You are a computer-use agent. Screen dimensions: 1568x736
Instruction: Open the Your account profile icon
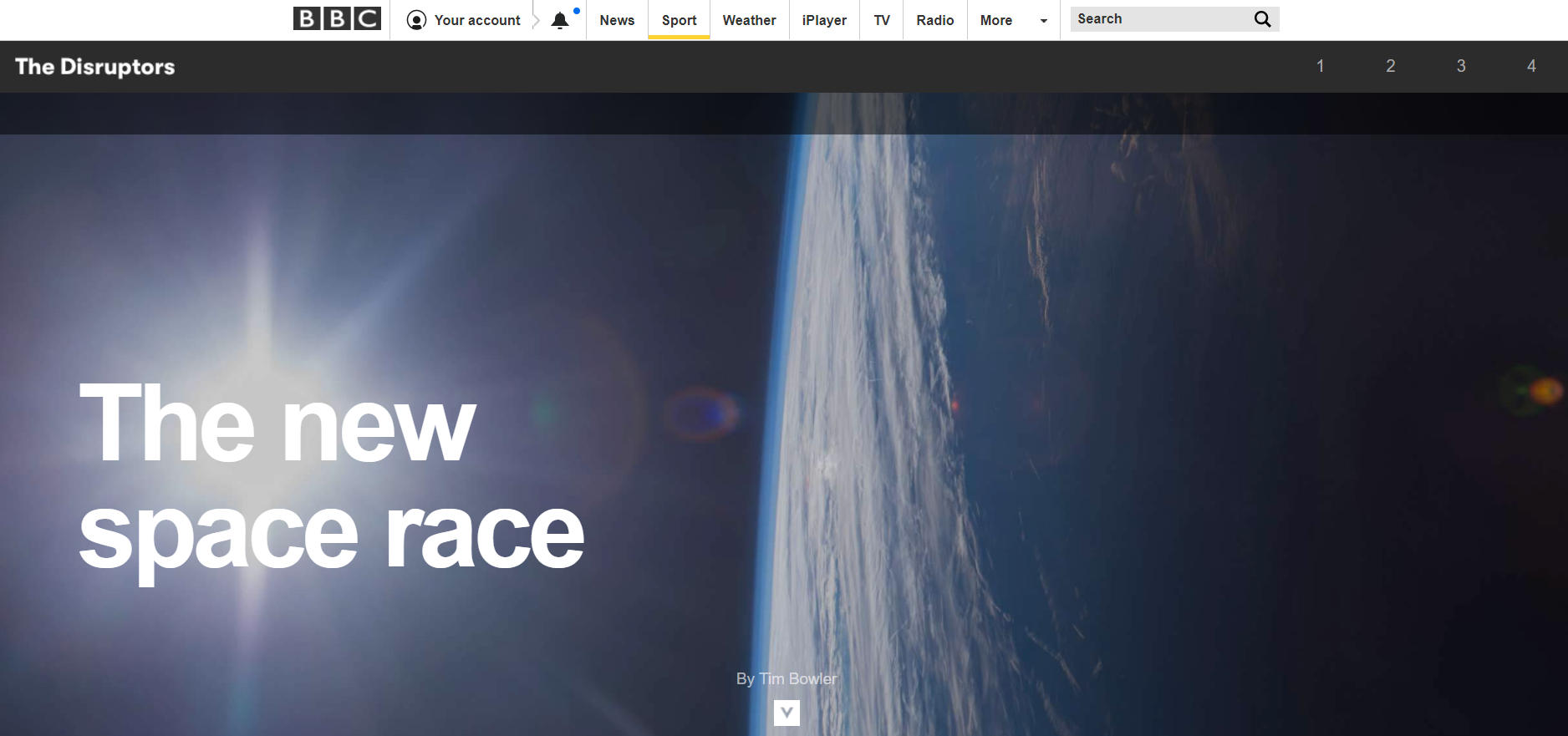click(x=416, y=20)
